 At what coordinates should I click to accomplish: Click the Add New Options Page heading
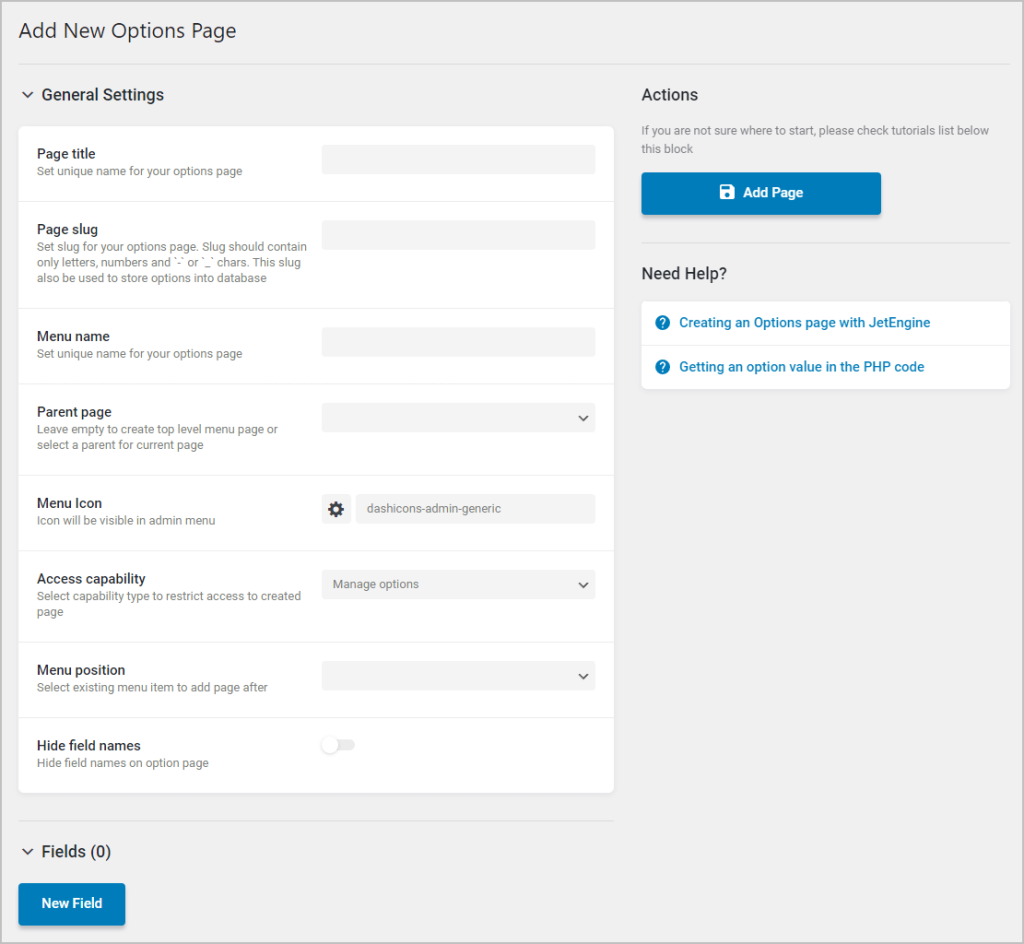click(x=127, y=31)
